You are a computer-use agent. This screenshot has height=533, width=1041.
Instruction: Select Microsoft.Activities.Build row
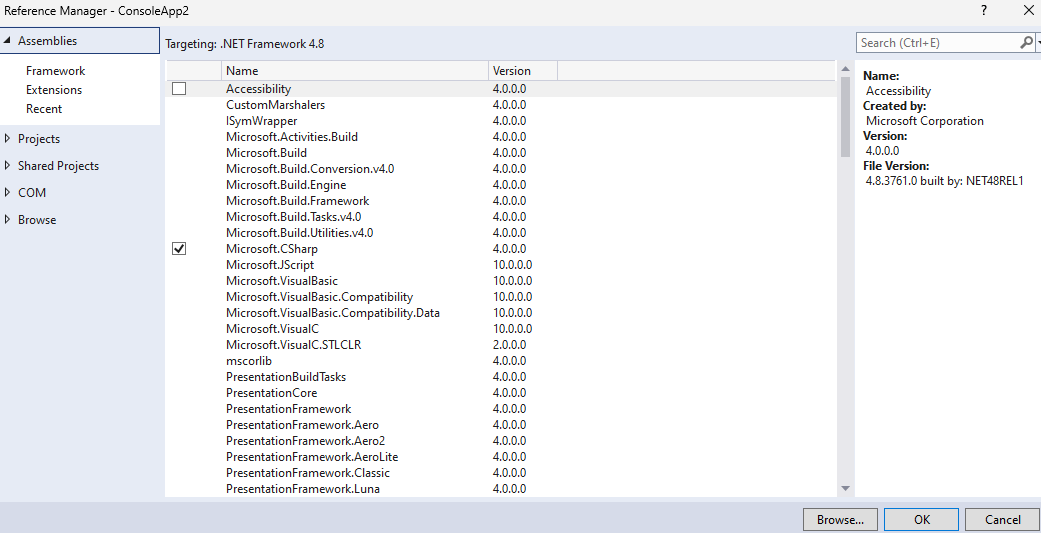coord(500,137)
